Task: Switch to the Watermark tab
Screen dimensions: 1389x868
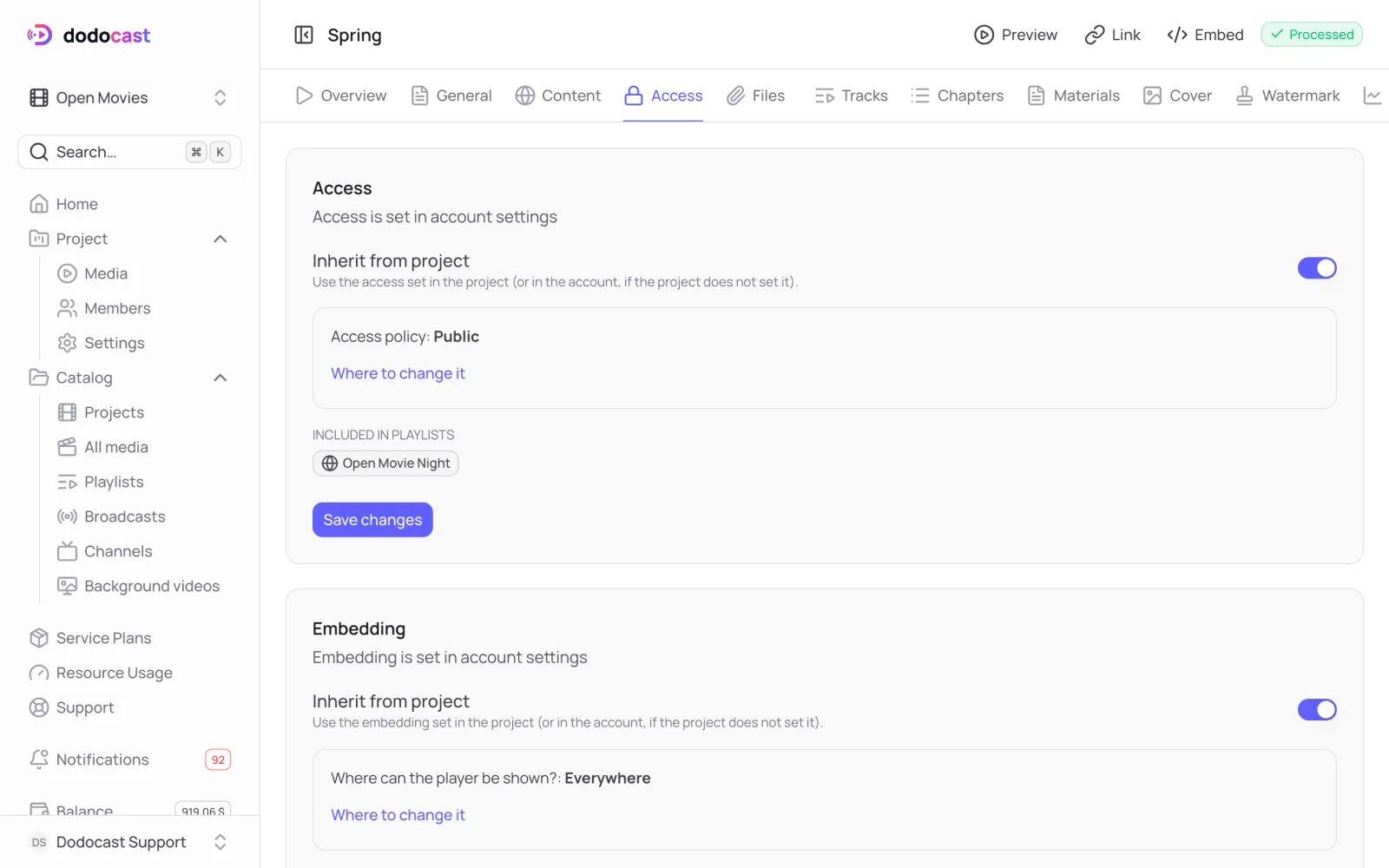Action: pos(1288,95)
